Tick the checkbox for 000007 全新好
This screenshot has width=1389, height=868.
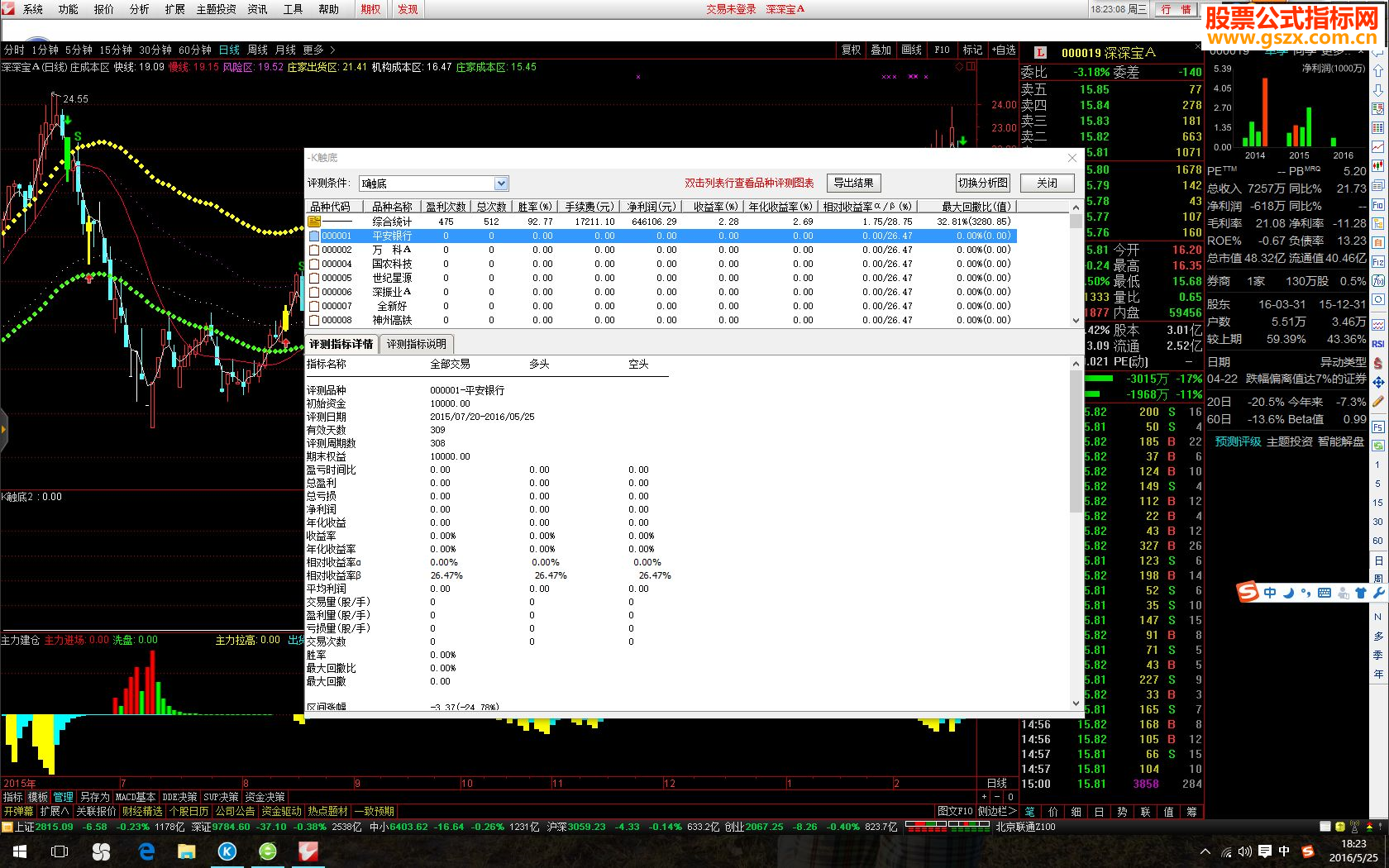(x=314, y=306)
